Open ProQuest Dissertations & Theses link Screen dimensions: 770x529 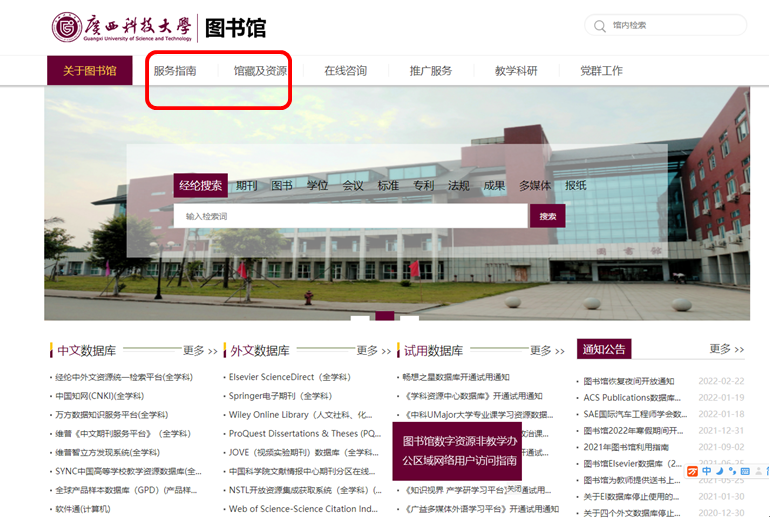(305, 434)
